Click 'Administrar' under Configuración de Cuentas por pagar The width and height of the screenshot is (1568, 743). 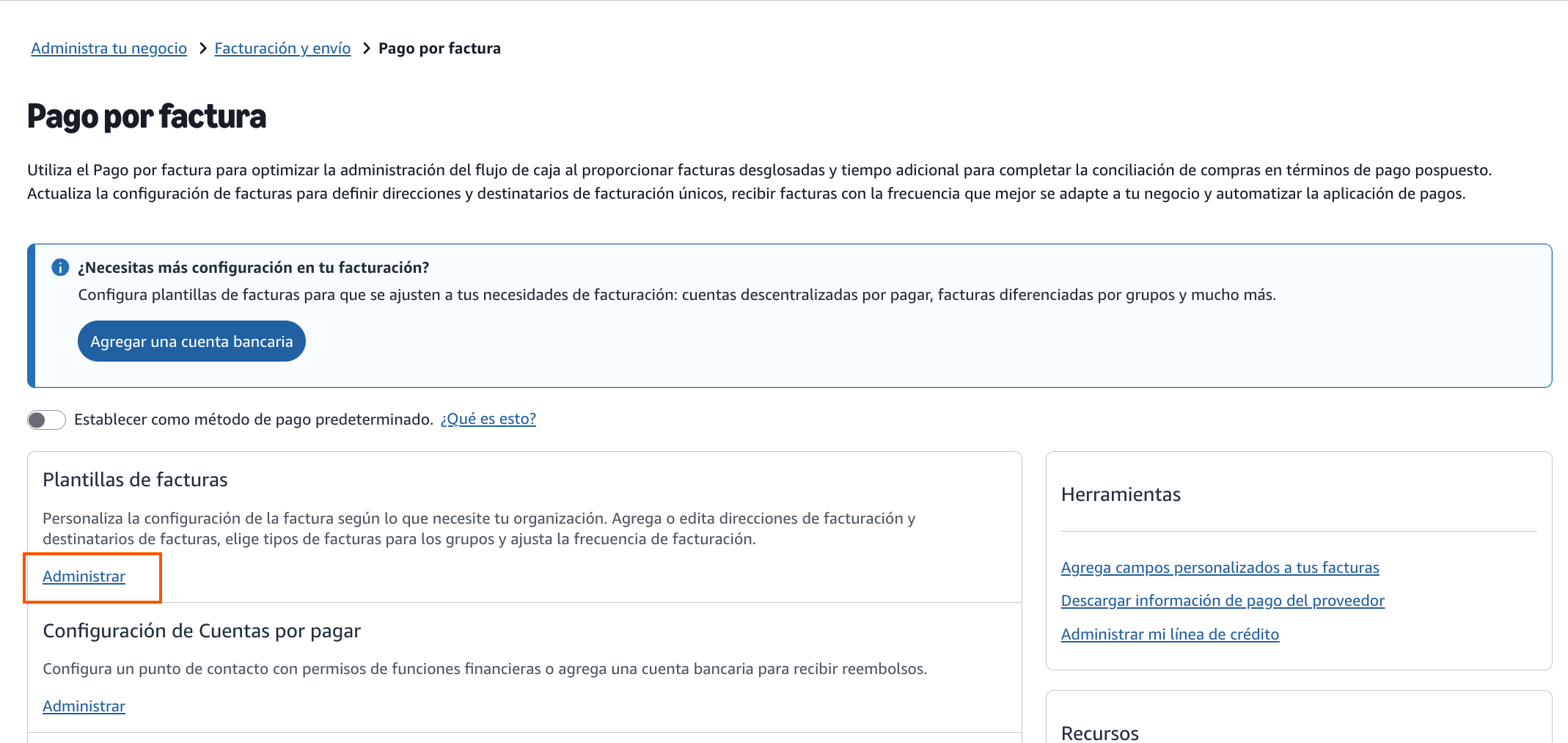(83, 706)
